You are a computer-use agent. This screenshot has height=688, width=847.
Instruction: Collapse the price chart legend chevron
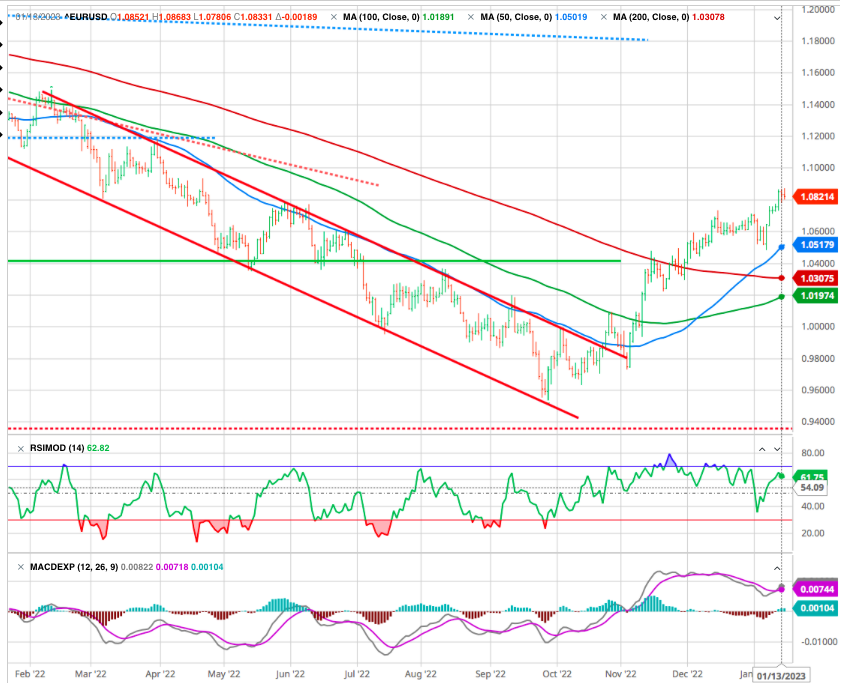click(x=777, y=18)
